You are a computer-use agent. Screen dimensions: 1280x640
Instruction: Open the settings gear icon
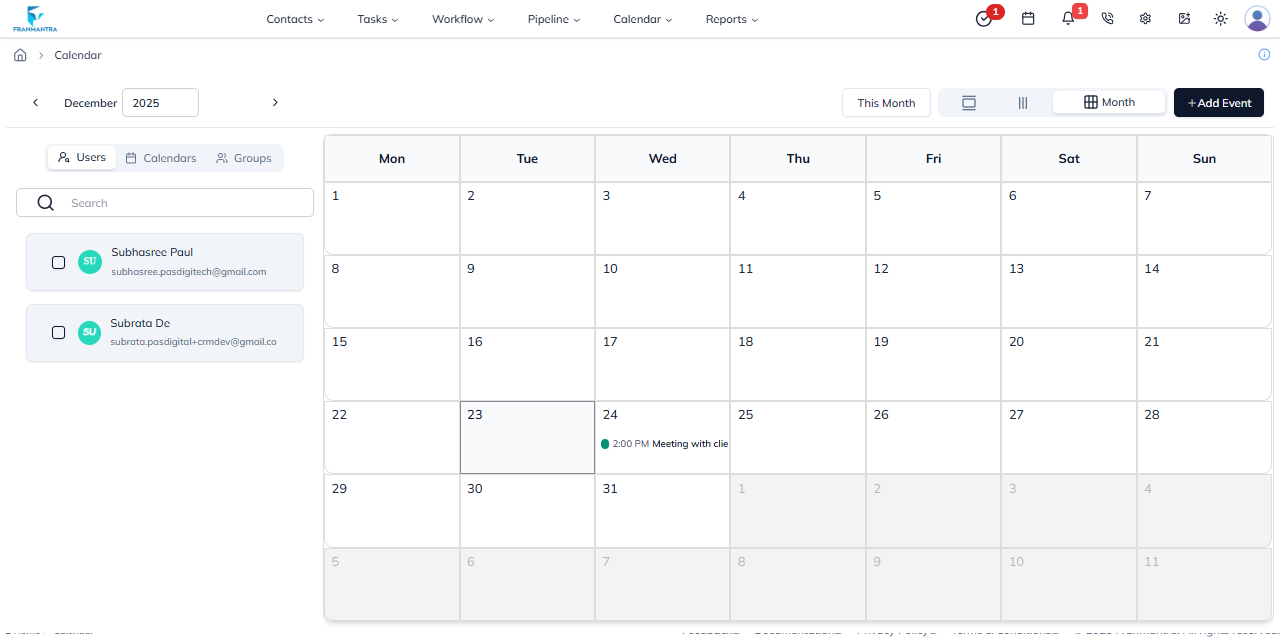tap(1145, 19)
